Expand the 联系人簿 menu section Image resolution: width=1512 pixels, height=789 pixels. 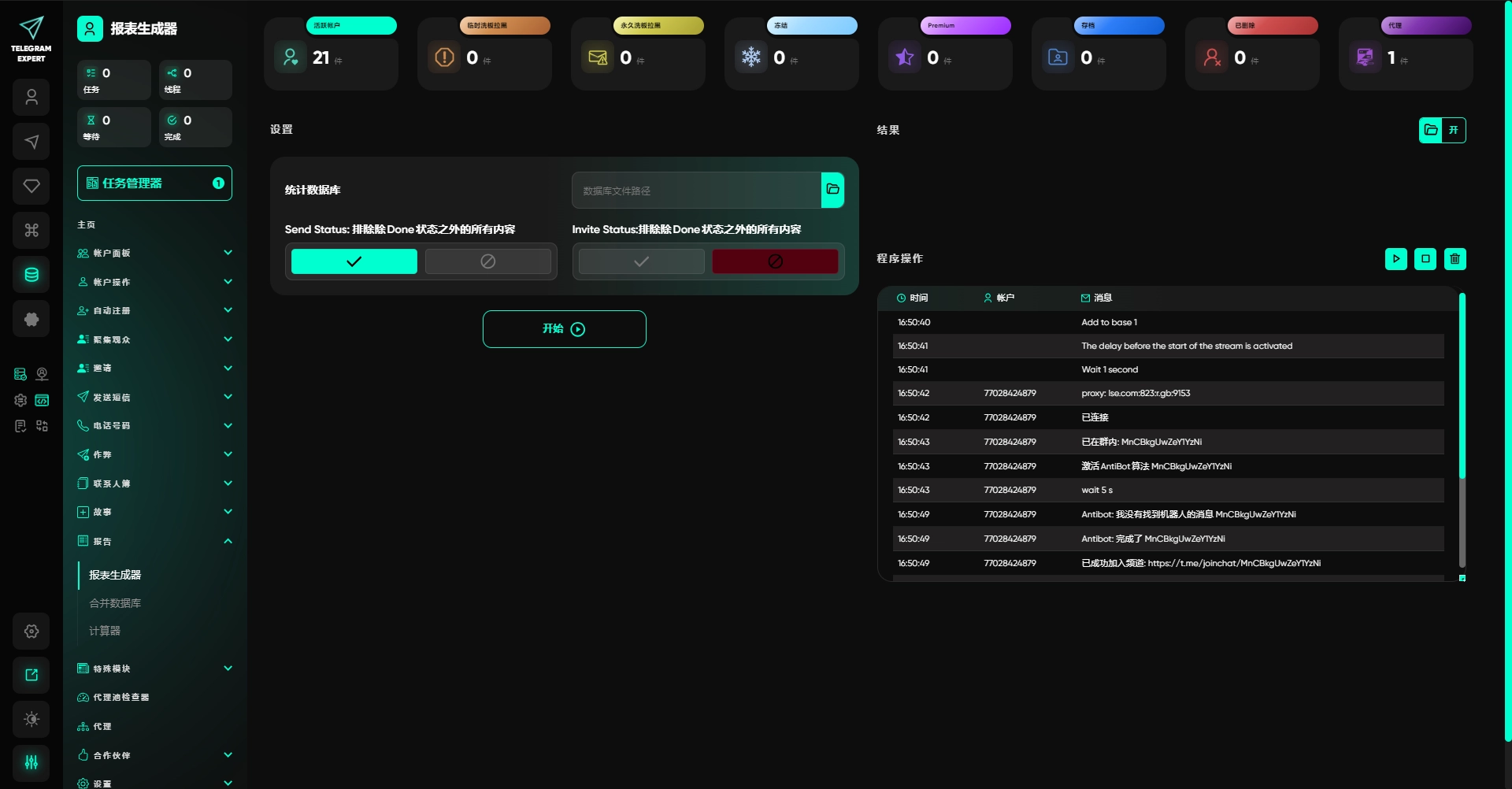[154, 483]
